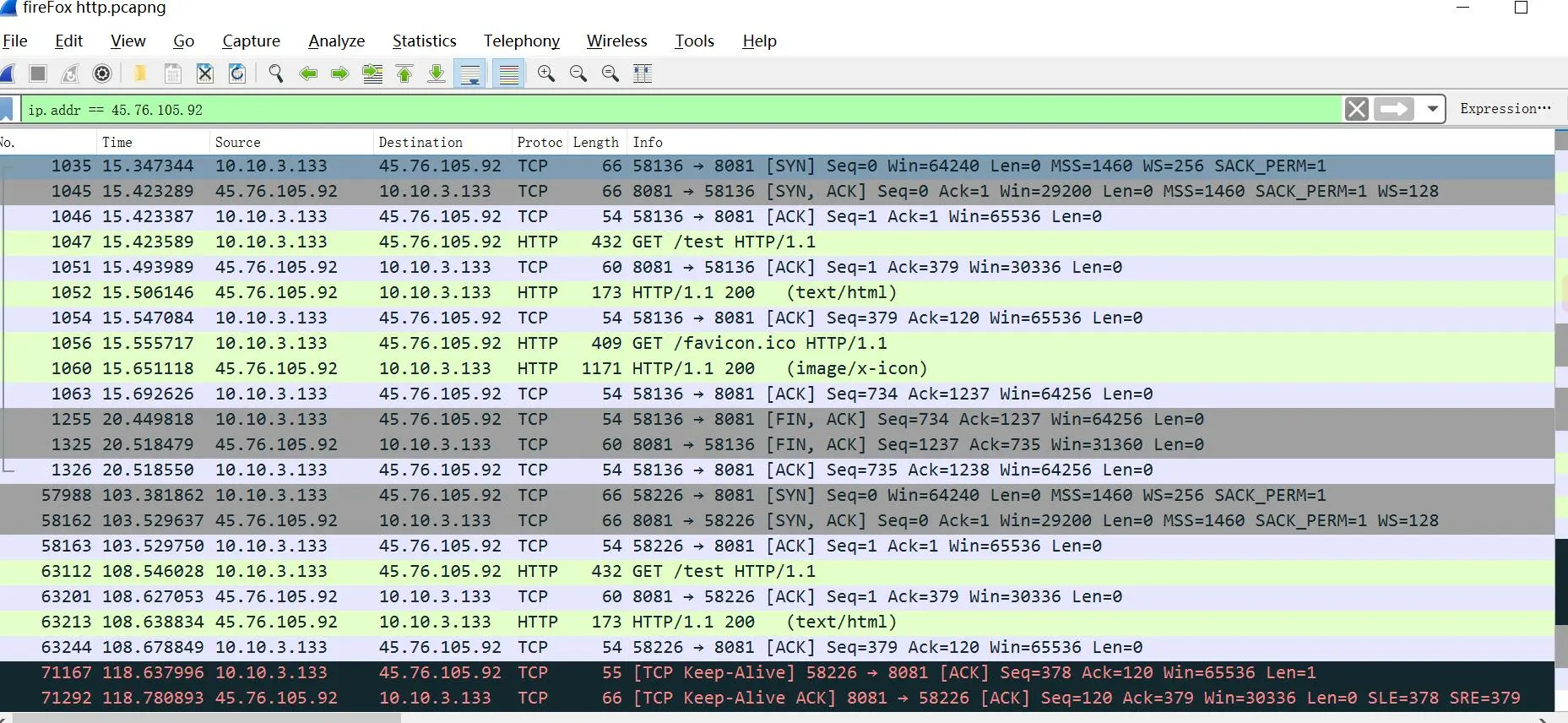Close the capture file toolbar icon
This screenshot has height=723, width=1568.
(x=205, y=73)
